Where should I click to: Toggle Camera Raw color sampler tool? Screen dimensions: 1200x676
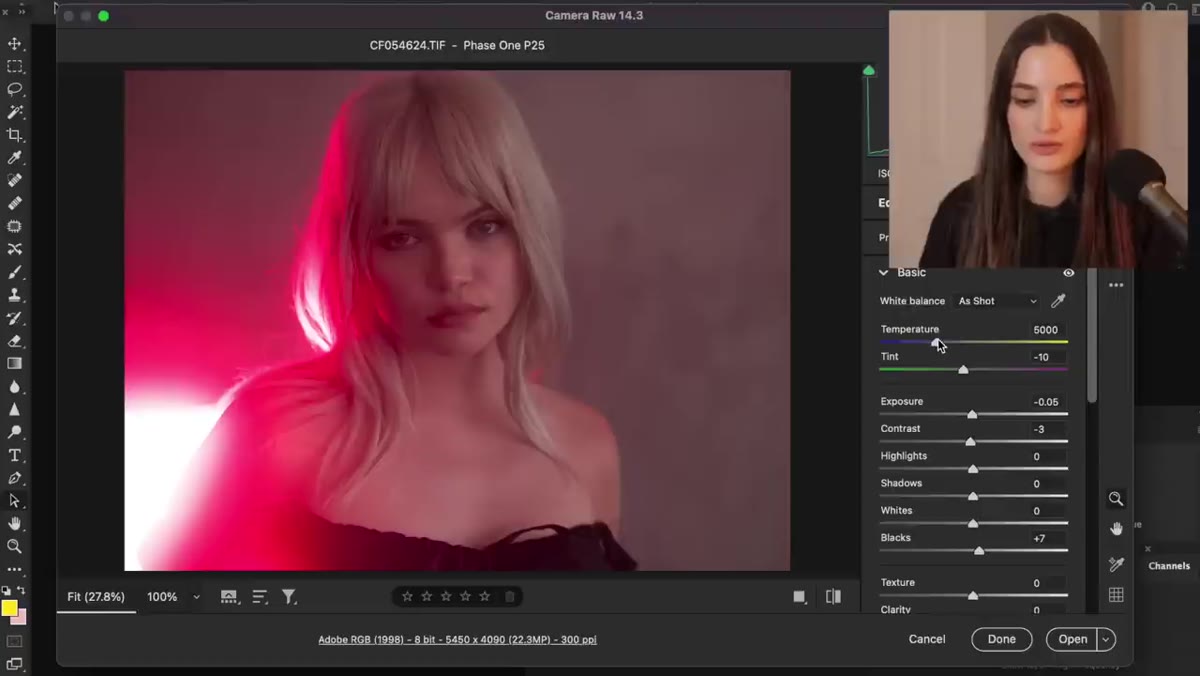[x=1116, y=565]
